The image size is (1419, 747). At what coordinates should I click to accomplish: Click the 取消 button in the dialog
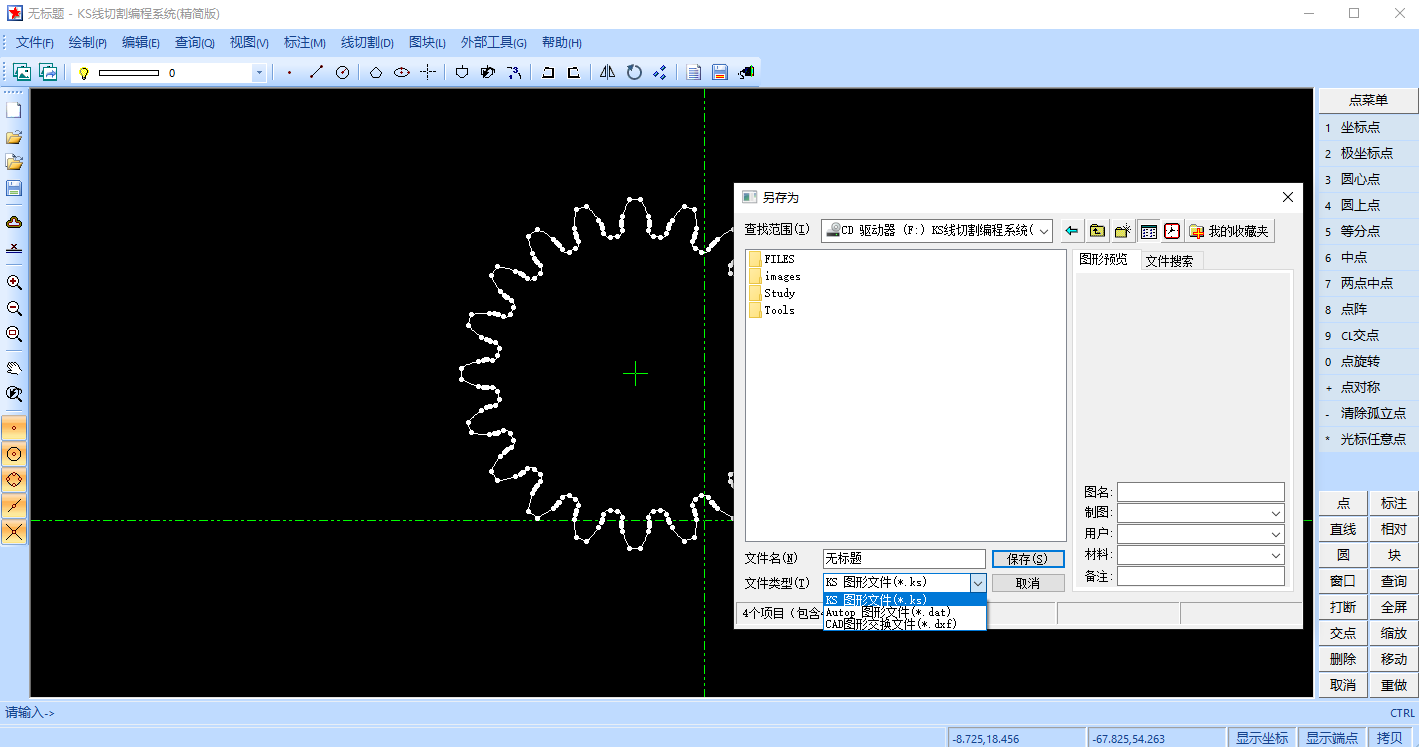click(x=1028, y=582)
